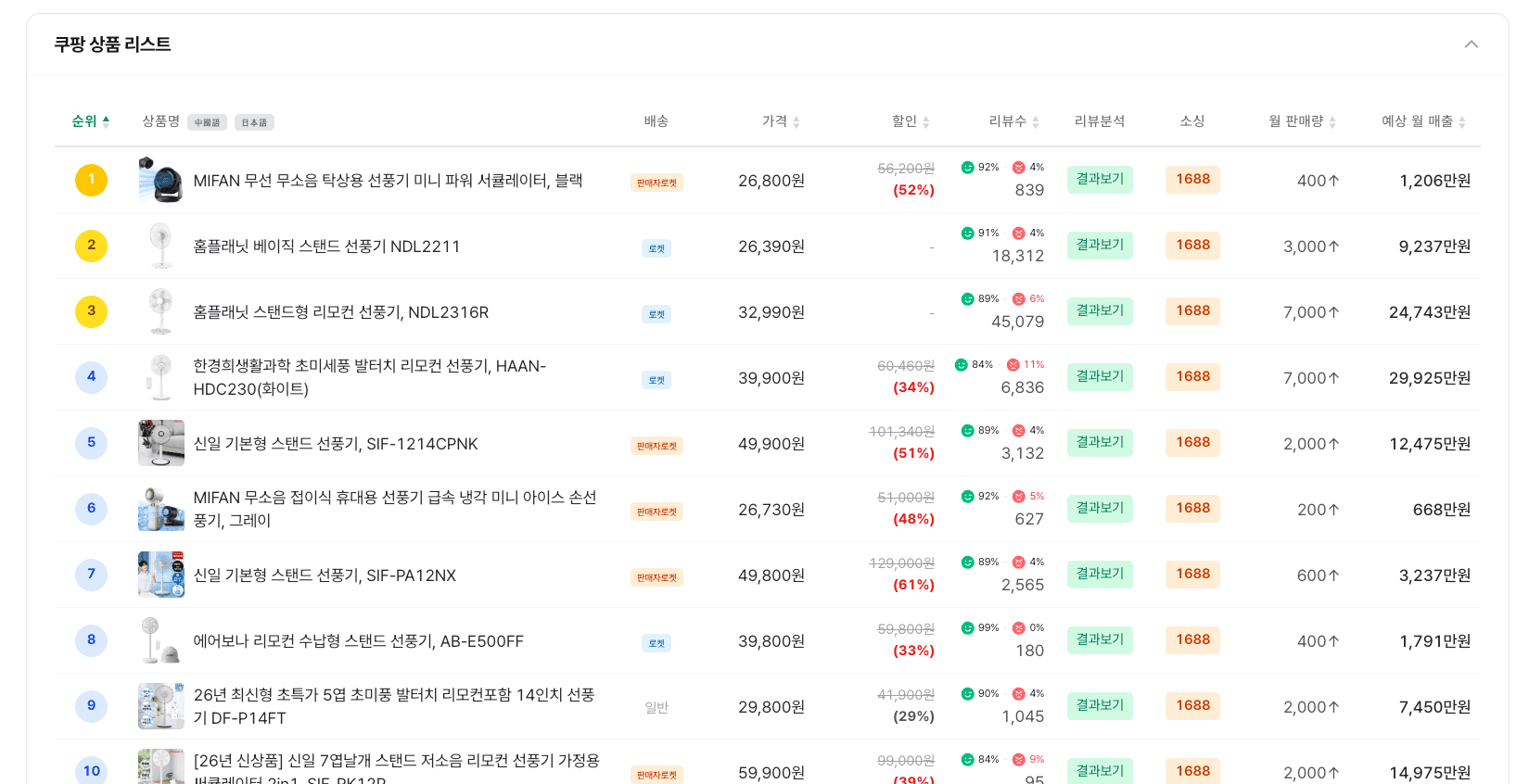
Task: Toggle Chinese (中國語) product name translation
Action: [208, 122]
